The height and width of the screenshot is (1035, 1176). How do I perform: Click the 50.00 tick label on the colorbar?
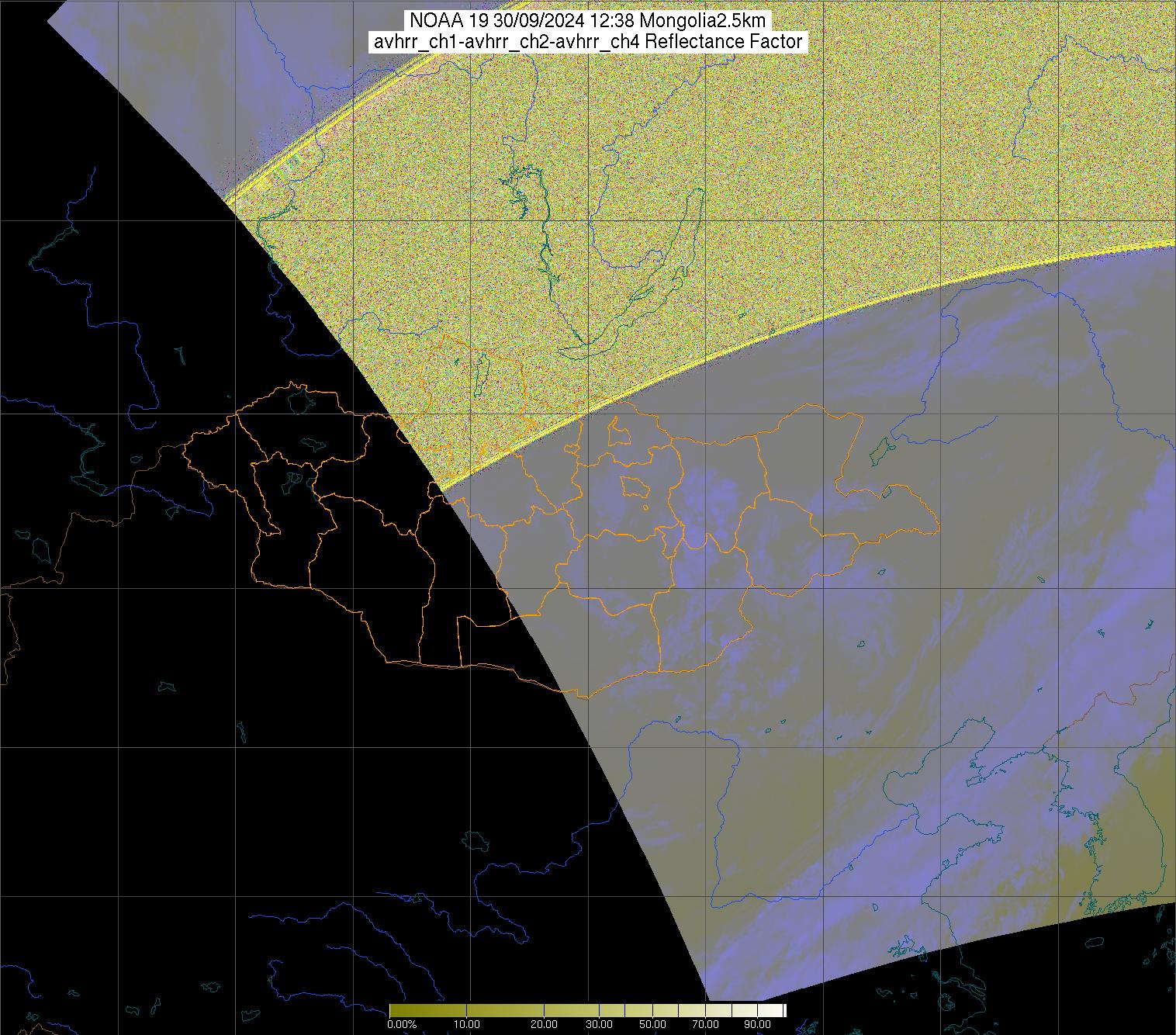click(x=652, y=1024)
